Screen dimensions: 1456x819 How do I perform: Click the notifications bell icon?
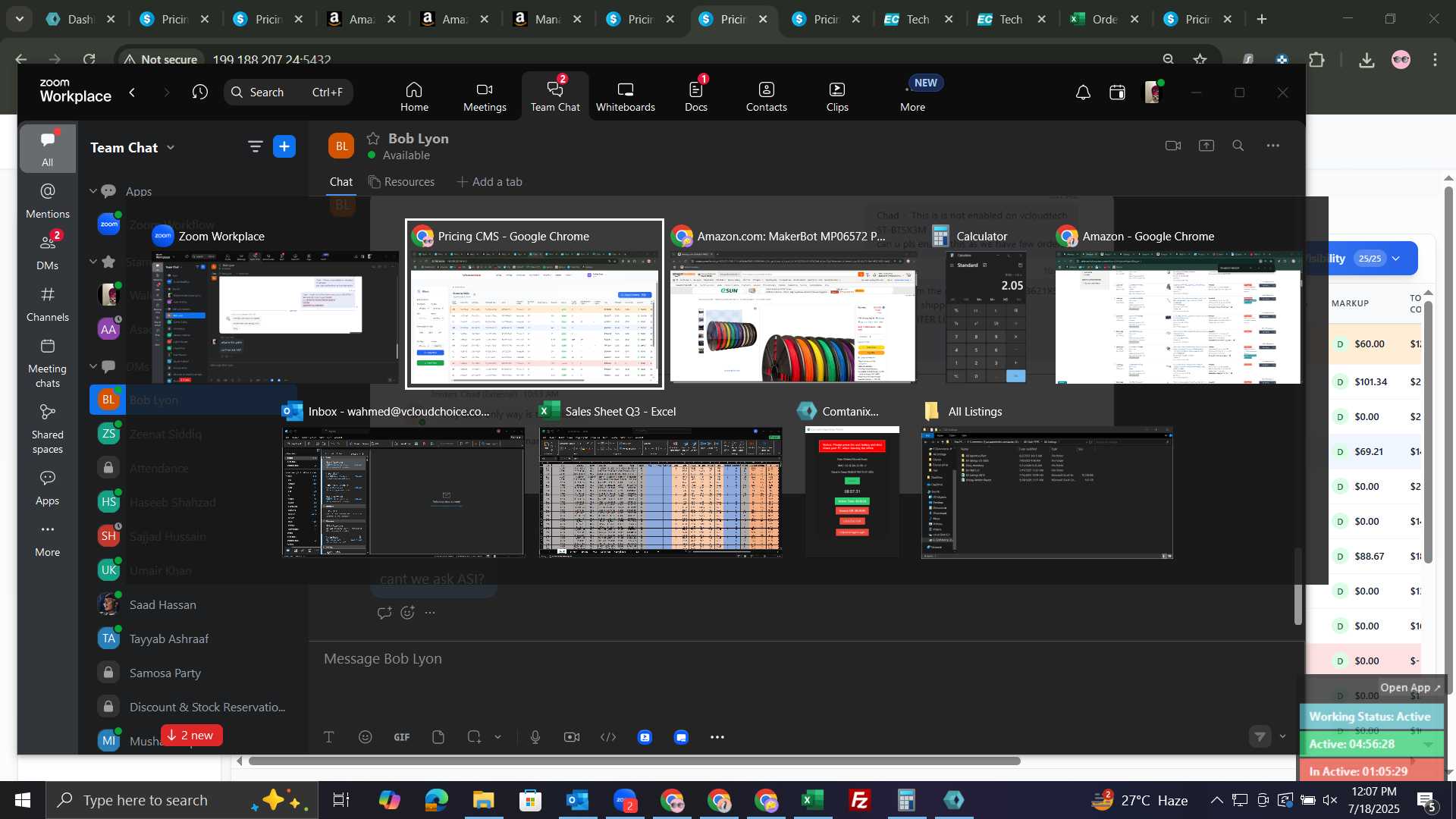coord(1083,93)
